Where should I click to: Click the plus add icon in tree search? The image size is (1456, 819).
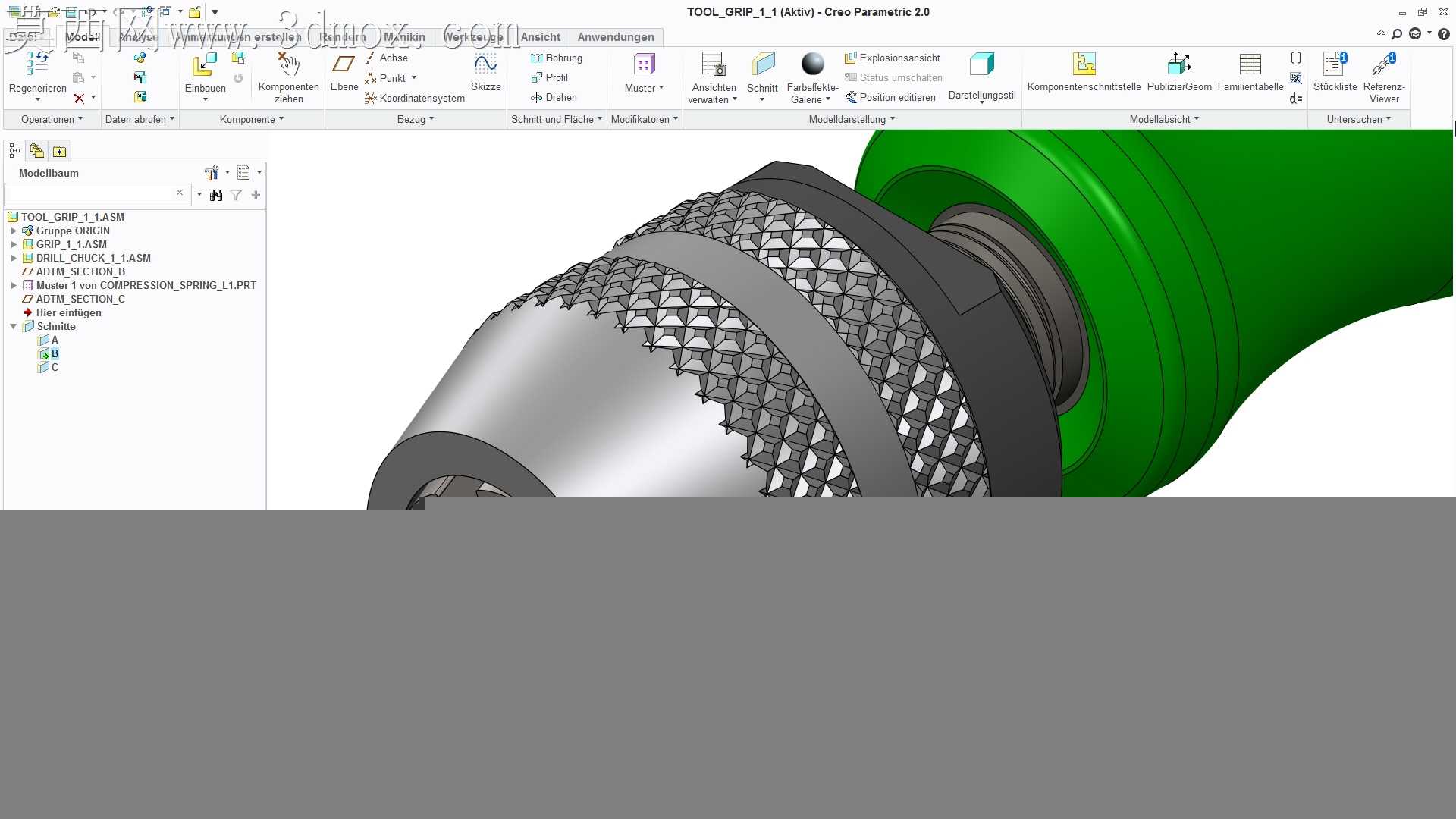[x=256, y=196]
